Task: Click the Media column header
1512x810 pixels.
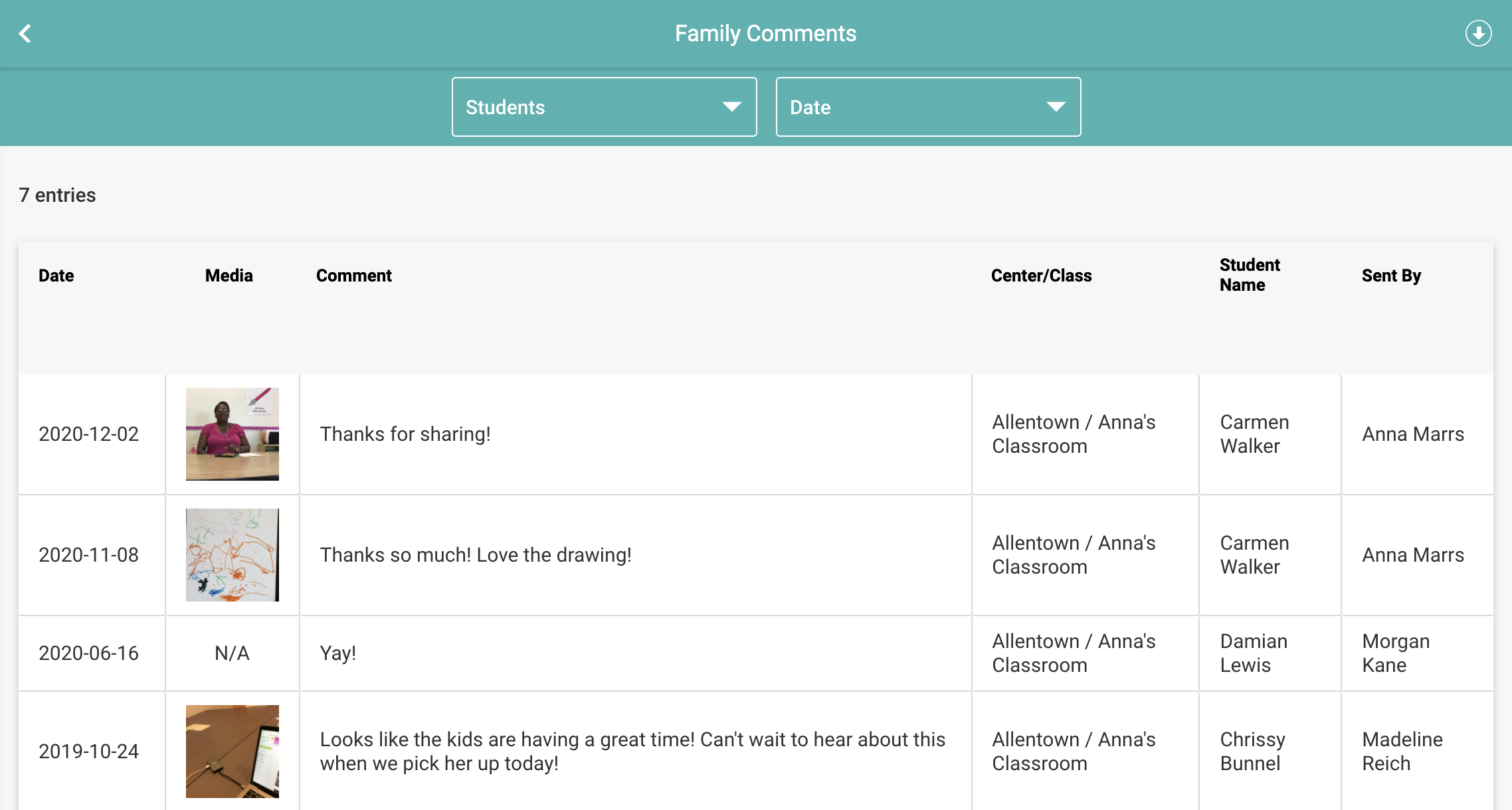Action: point(229,276)
